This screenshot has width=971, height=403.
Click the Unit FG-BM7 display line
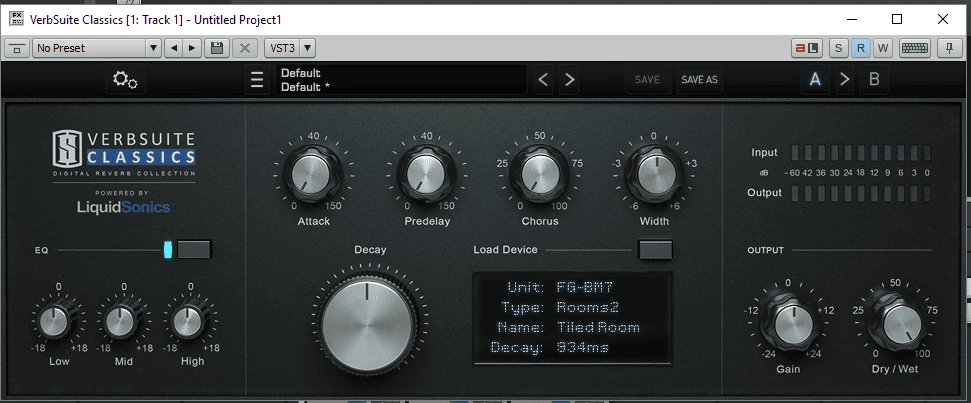click(560, 287)
